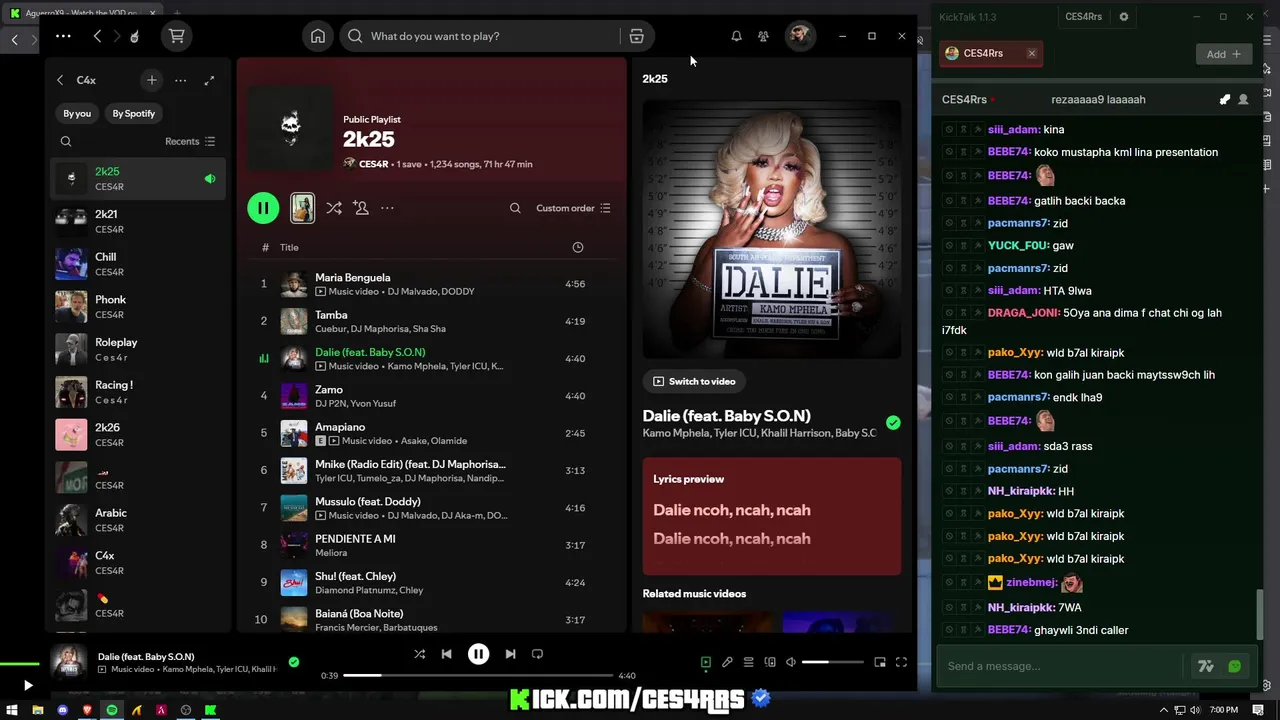Skip to next track
This screenshot has width=1280, height=720.
tap(510, 654)
